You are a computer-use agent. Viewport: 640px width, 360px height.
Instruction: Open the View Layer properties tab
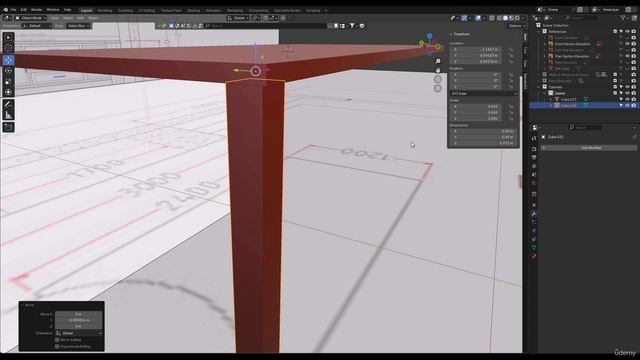(x=534, y=166)
